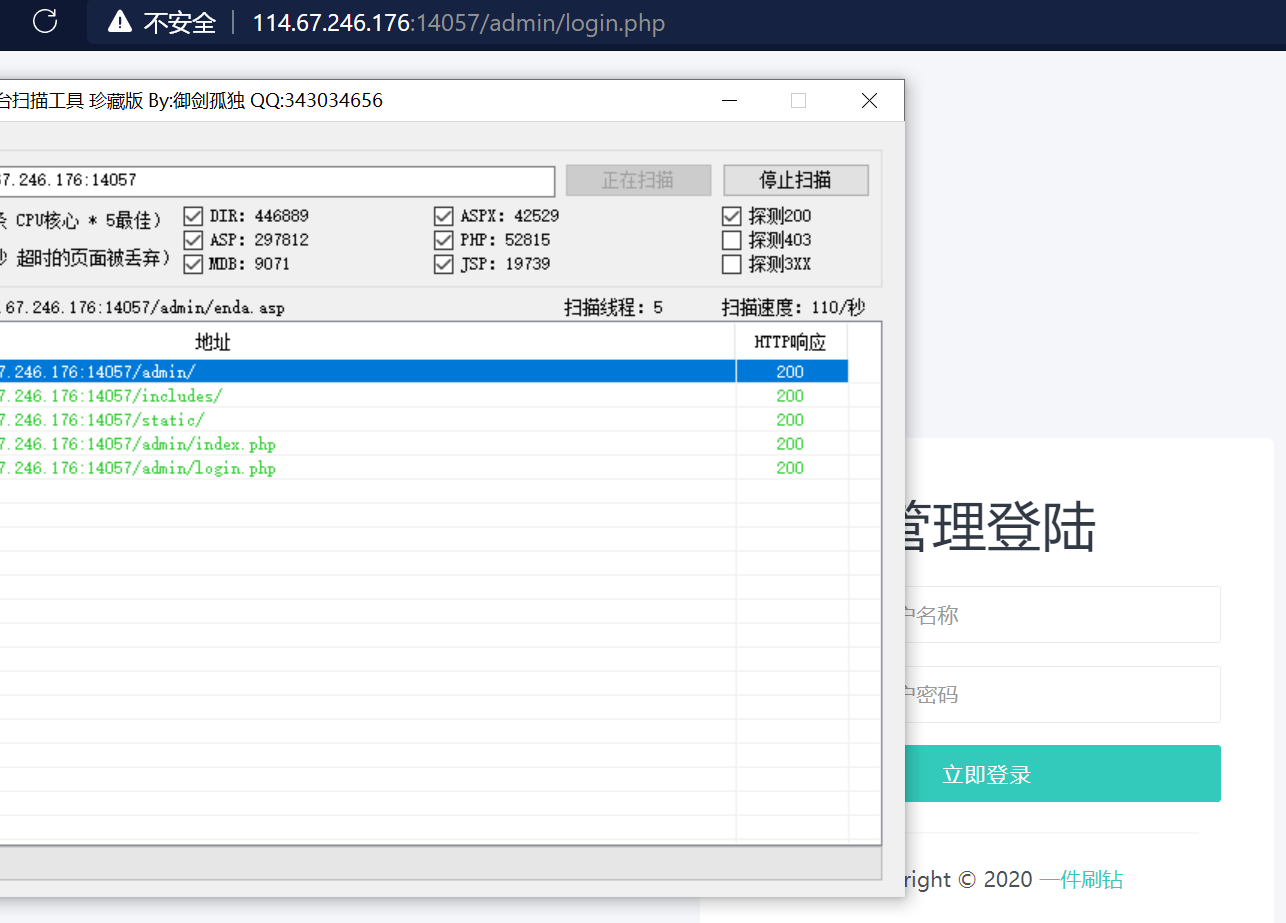This screenshot has width=1286, height=923.
Task: Click the HTTP响应 column header
Action: pos(791,342)
